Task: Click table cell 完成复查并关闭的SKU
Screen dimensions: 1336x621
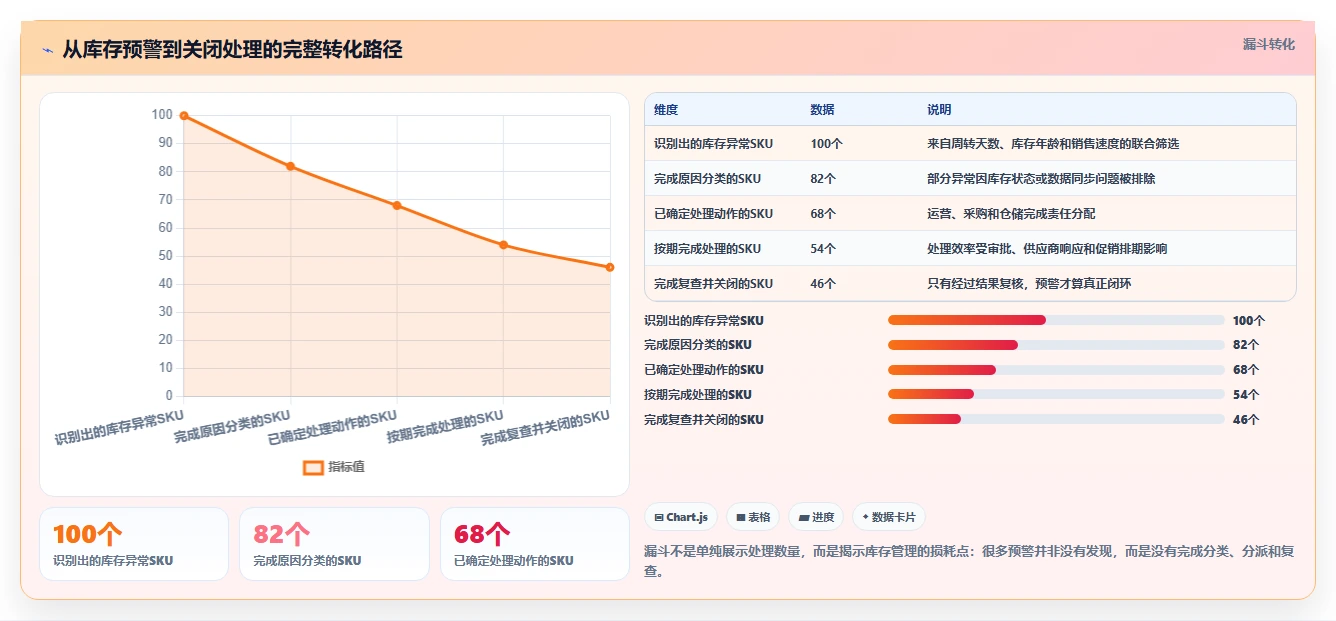Action: coord(714,284)
